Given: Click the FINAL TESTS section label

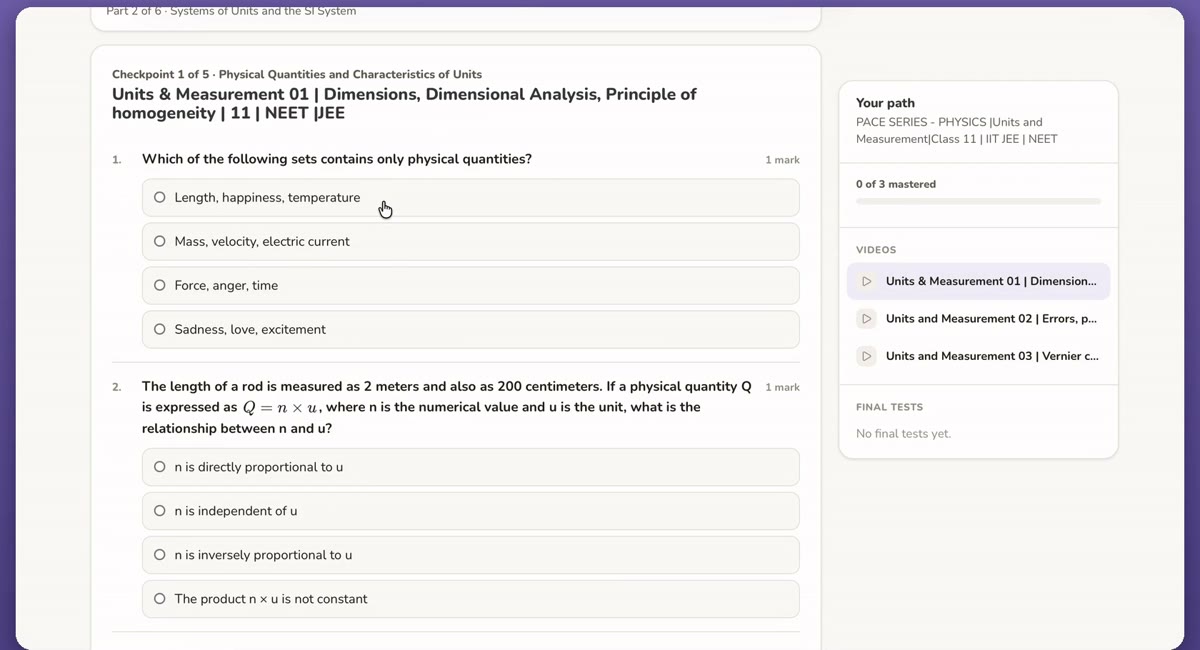Looking at the screenshot, I should click(x=889, y=408).
